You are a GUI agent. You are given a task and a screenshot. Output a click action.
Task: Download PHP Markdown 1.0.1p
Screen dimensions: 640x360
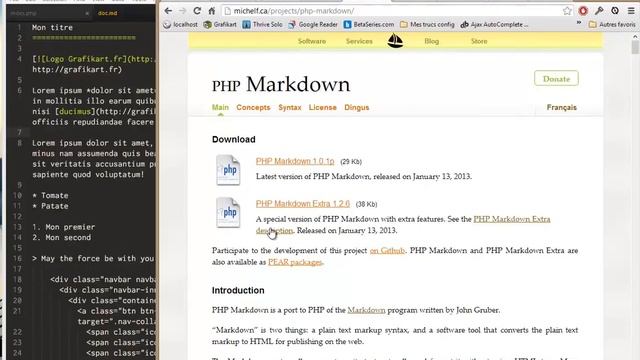pyautogui.click(x=295, y=161)
